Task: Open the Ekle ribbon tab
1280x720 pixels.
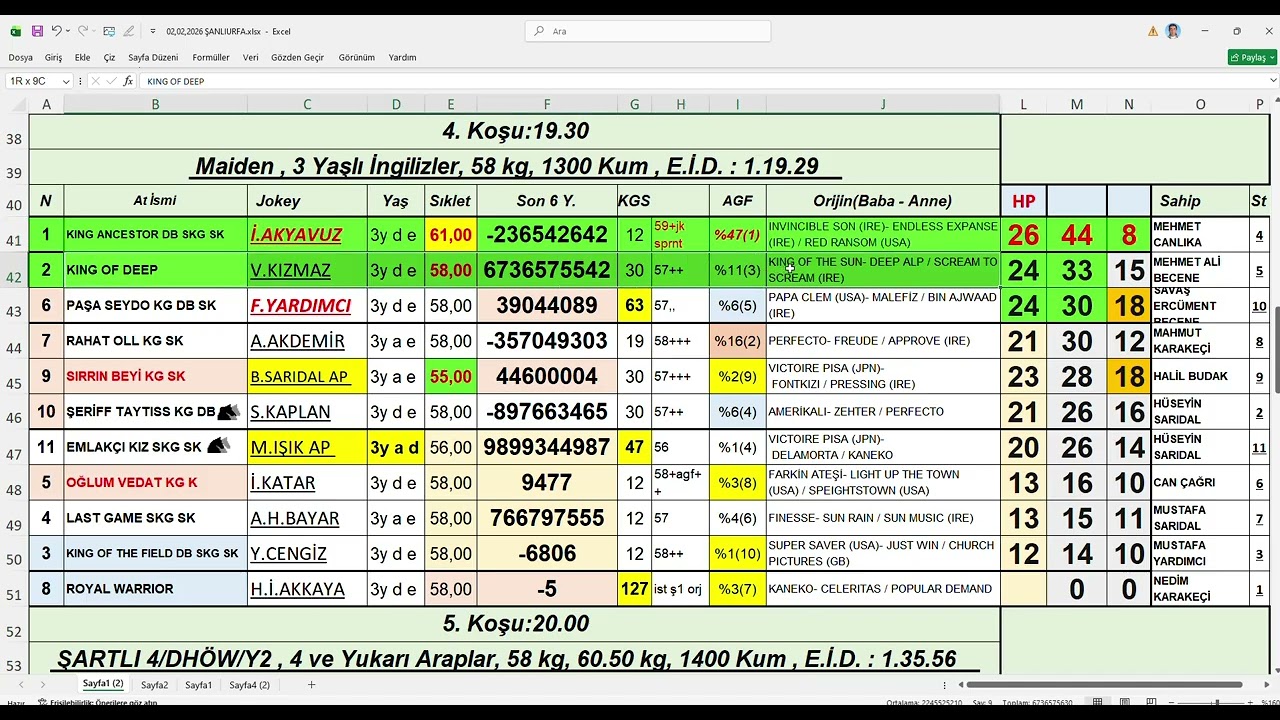Action: point(82,57)
